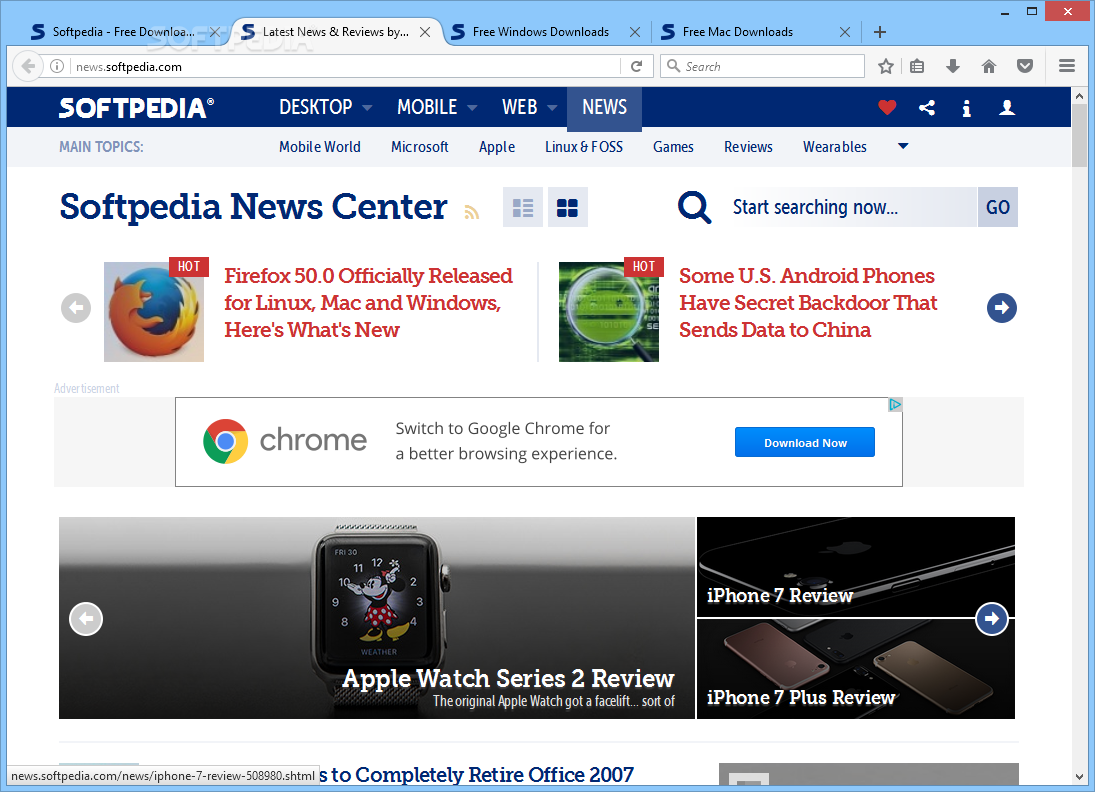Go to next review slide arrow
The width and height of the screenshot is (1095, 792).
coord(992,619)
